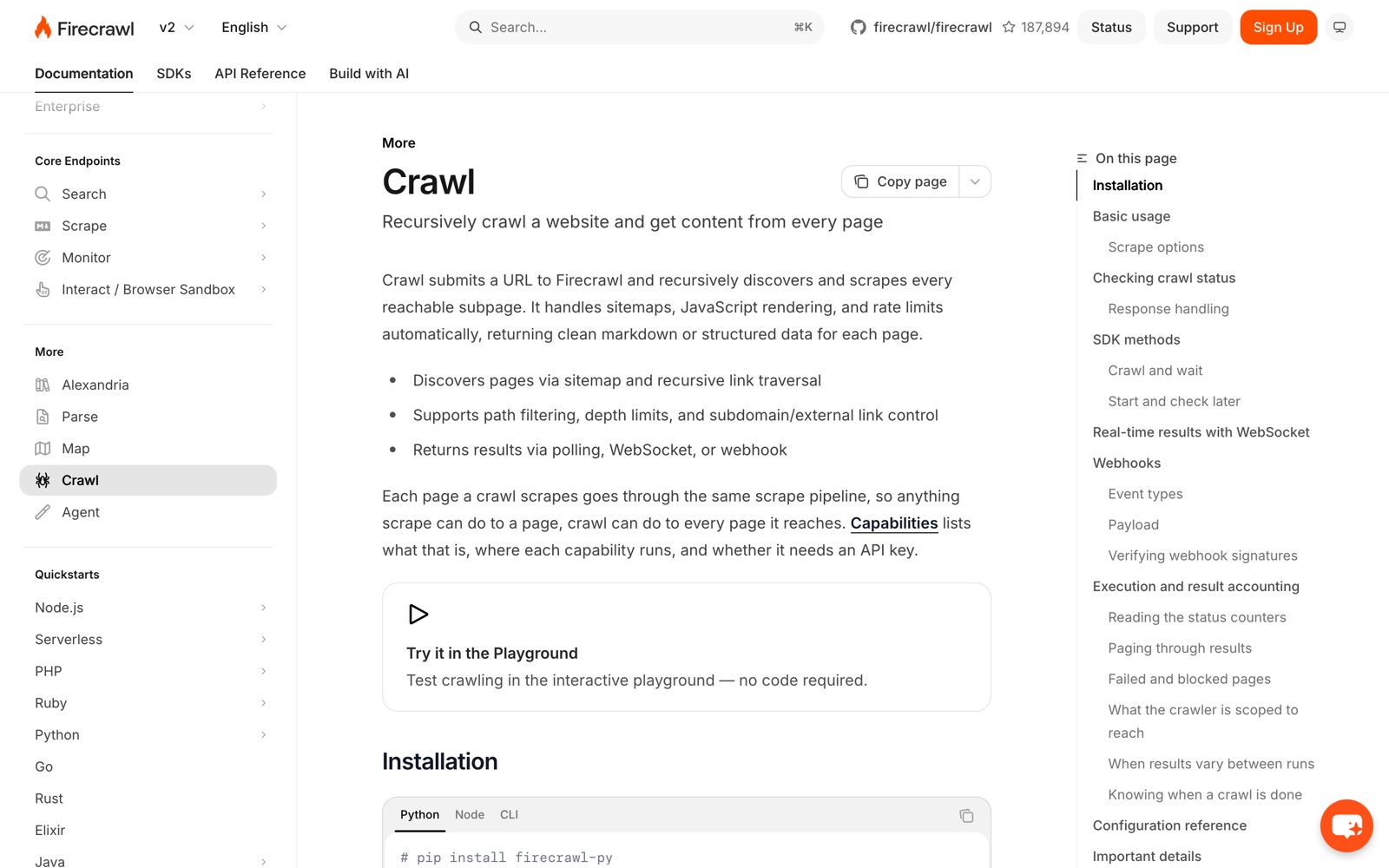Click the Status button
Viewport: 1389px width, 868px height.
(1111, 28)
